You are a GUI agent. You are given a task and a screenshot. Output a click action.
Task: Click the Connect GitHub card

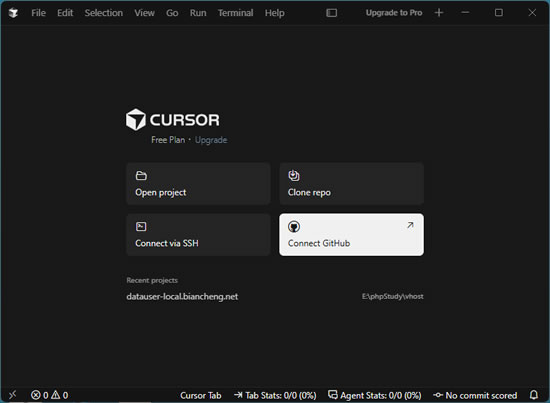[x=351, y=235]
